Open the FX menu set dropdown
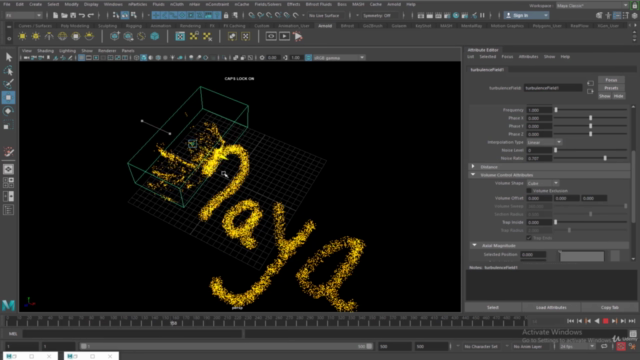 (23, 16)
